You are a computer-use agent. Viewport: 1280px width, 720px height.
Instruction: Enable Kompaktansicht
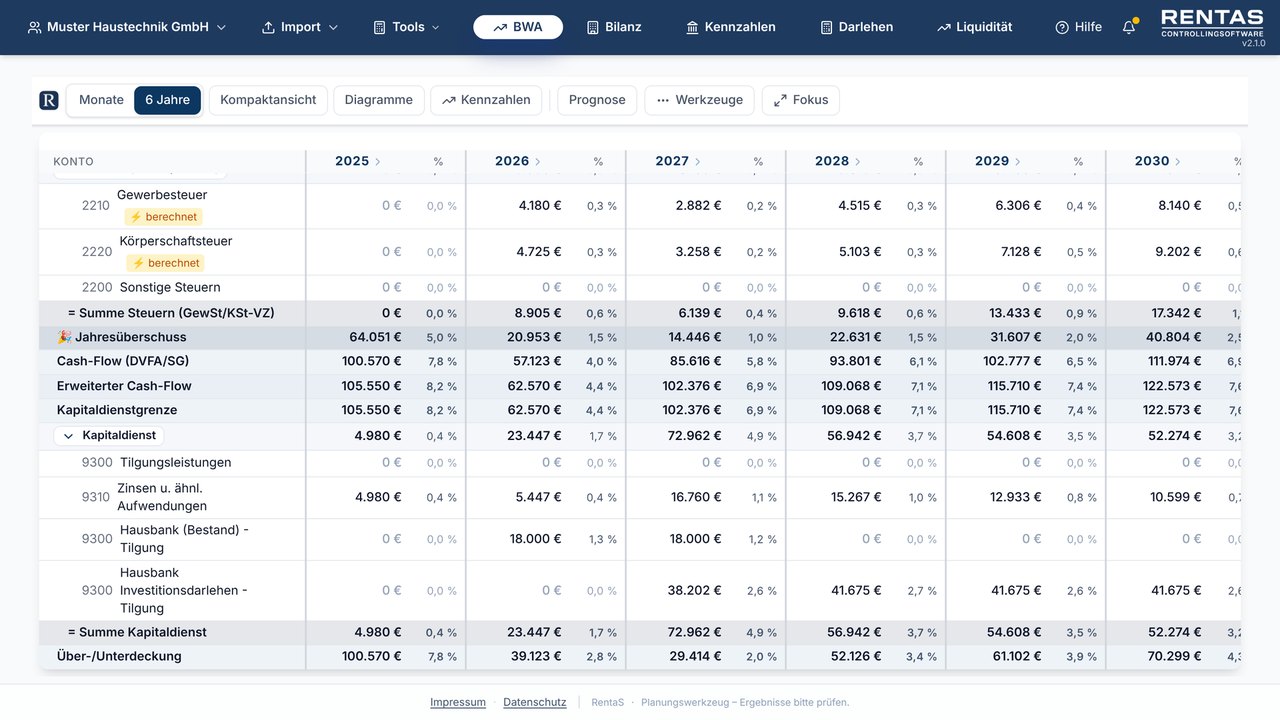[268, 100]
